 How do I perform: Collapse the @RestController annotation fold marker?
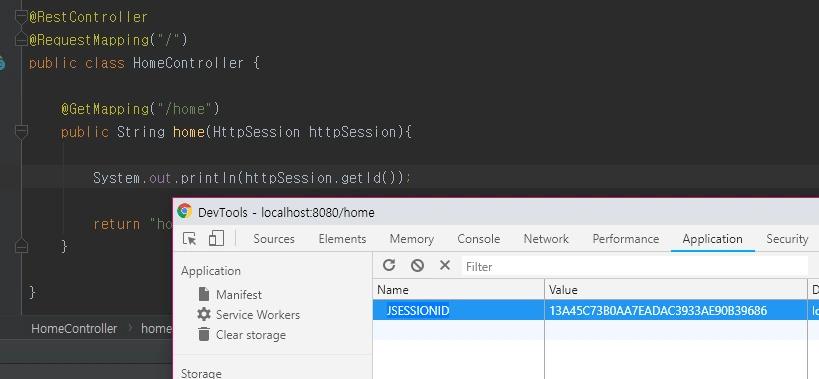pyautogui.click(x=21, y=17)
